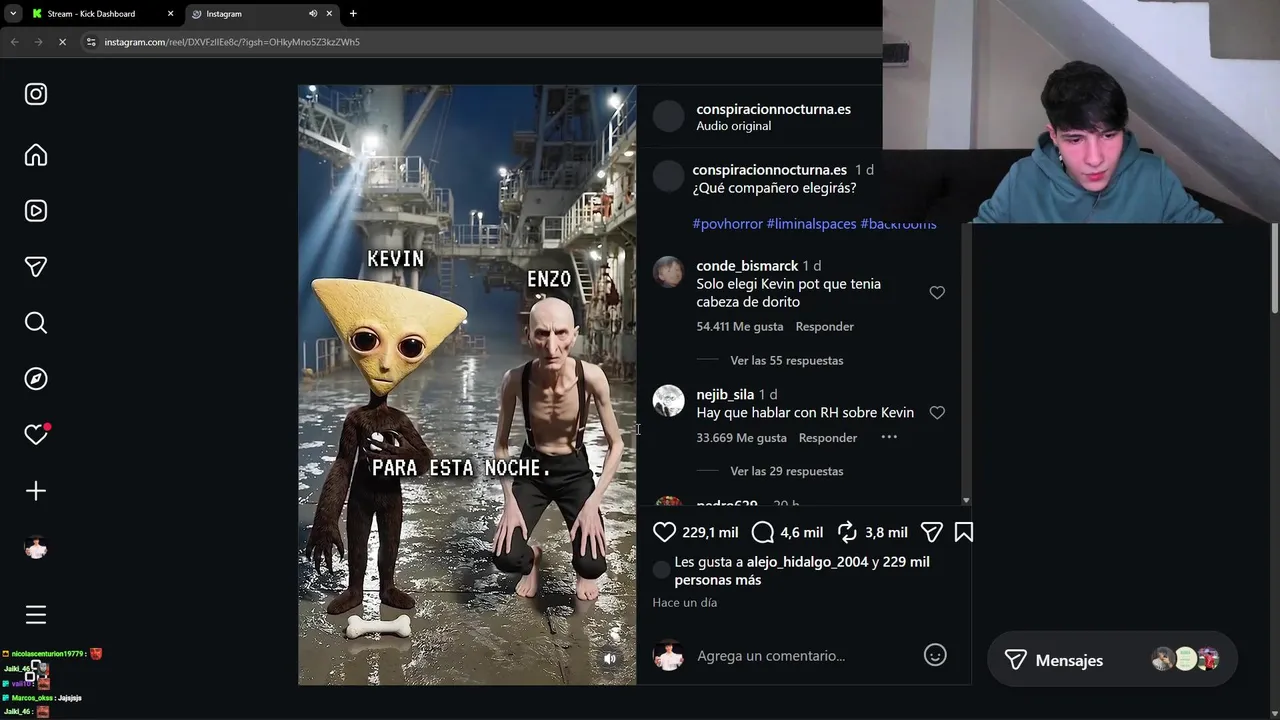
Task: Reply to conde_bismarck's comment
Action: 825,327
